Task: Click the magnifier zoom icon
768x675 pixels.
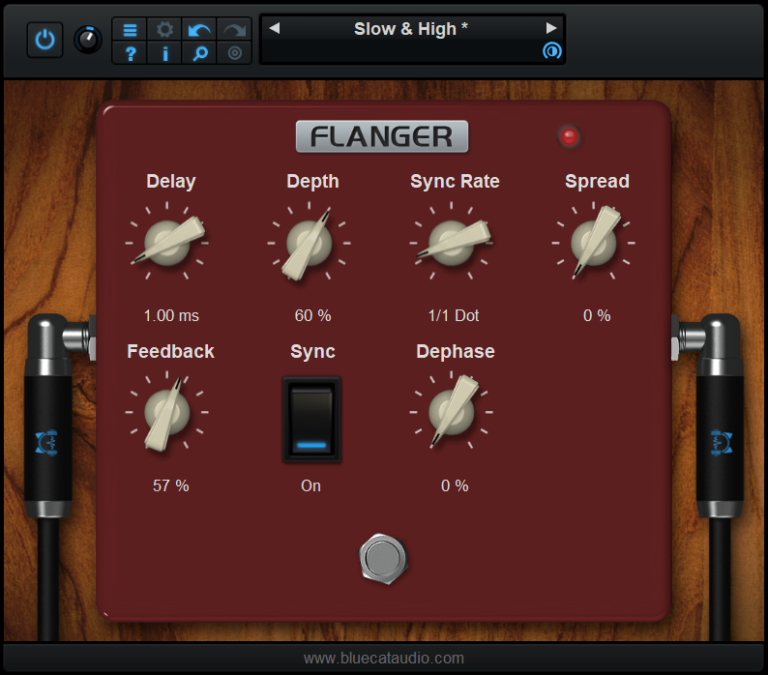Action: pyautogui.click(x=199, y=53)
